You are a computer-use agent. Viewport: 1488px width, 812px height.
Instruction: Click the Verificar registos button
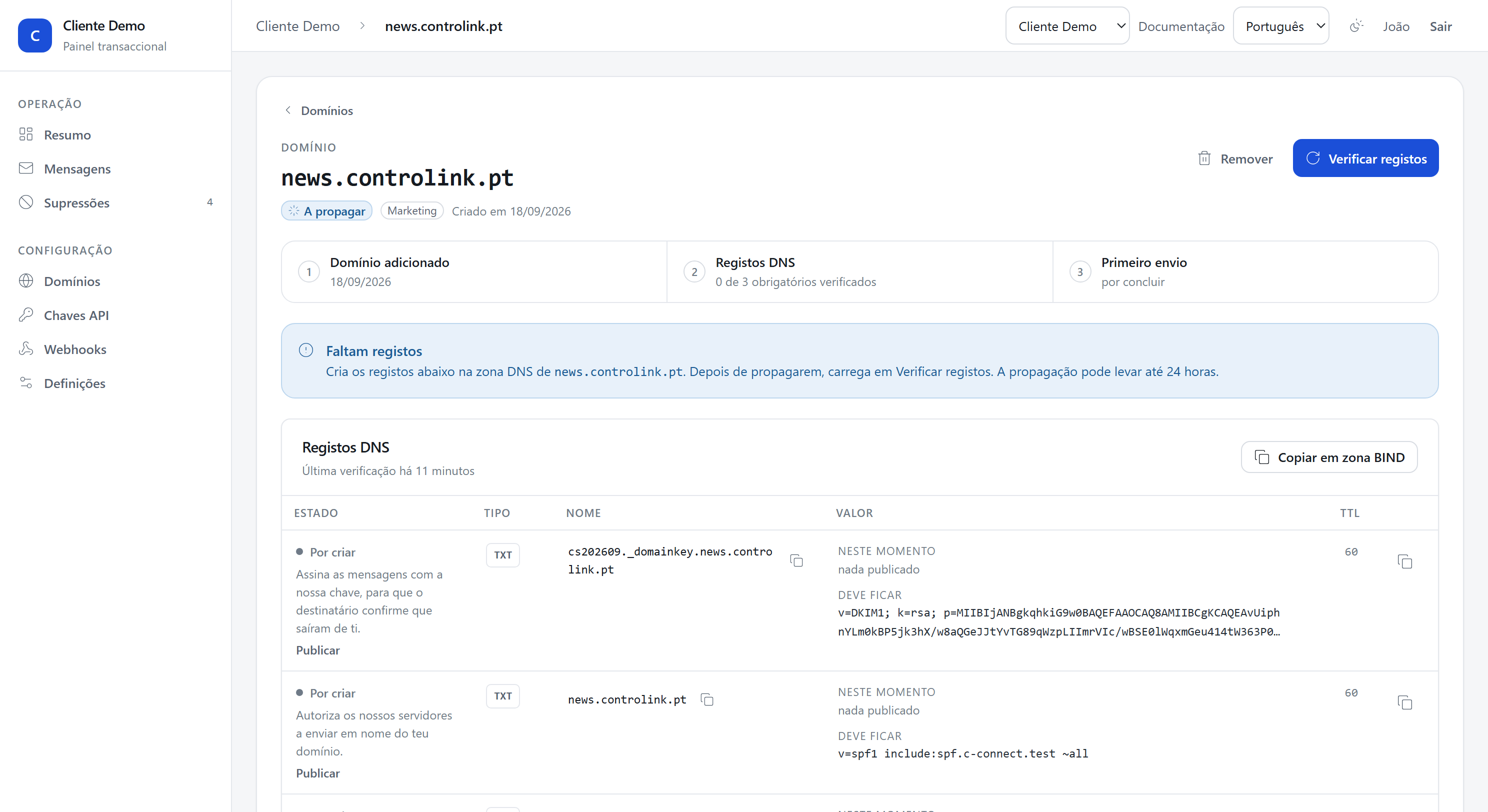click(x=1365, y=158)
